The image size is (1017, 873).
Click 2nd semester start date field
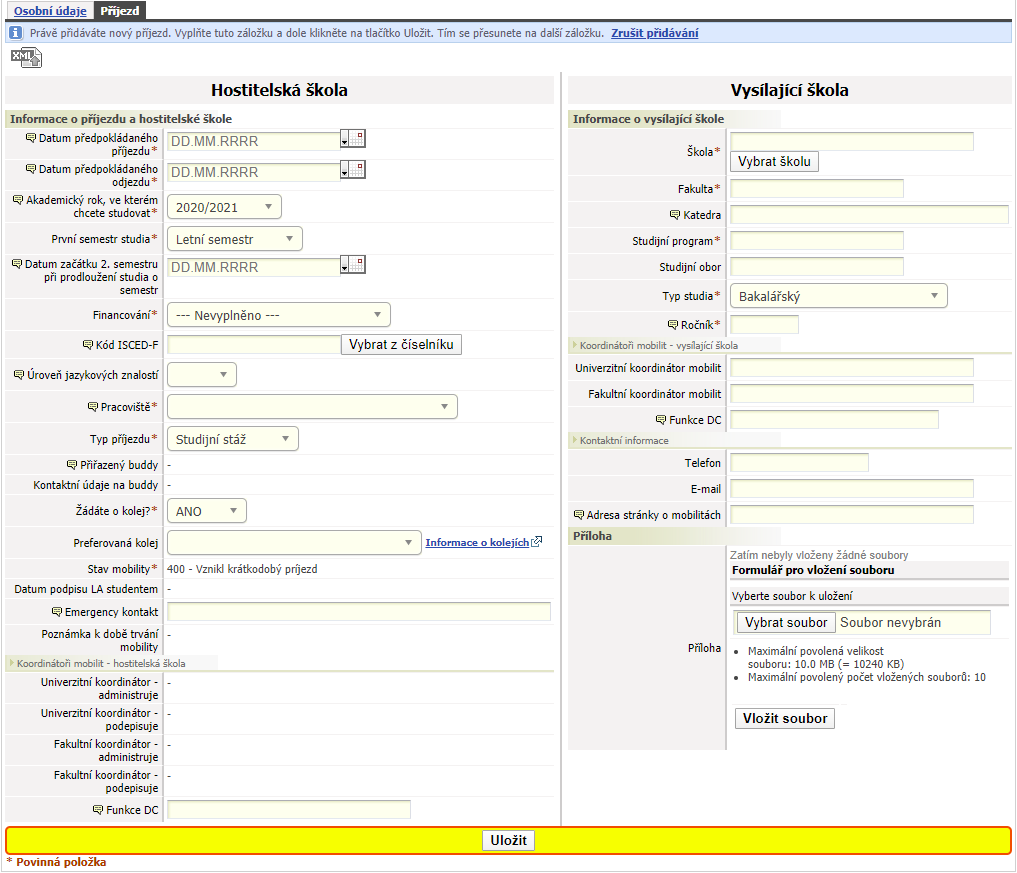tap(254, 267)
